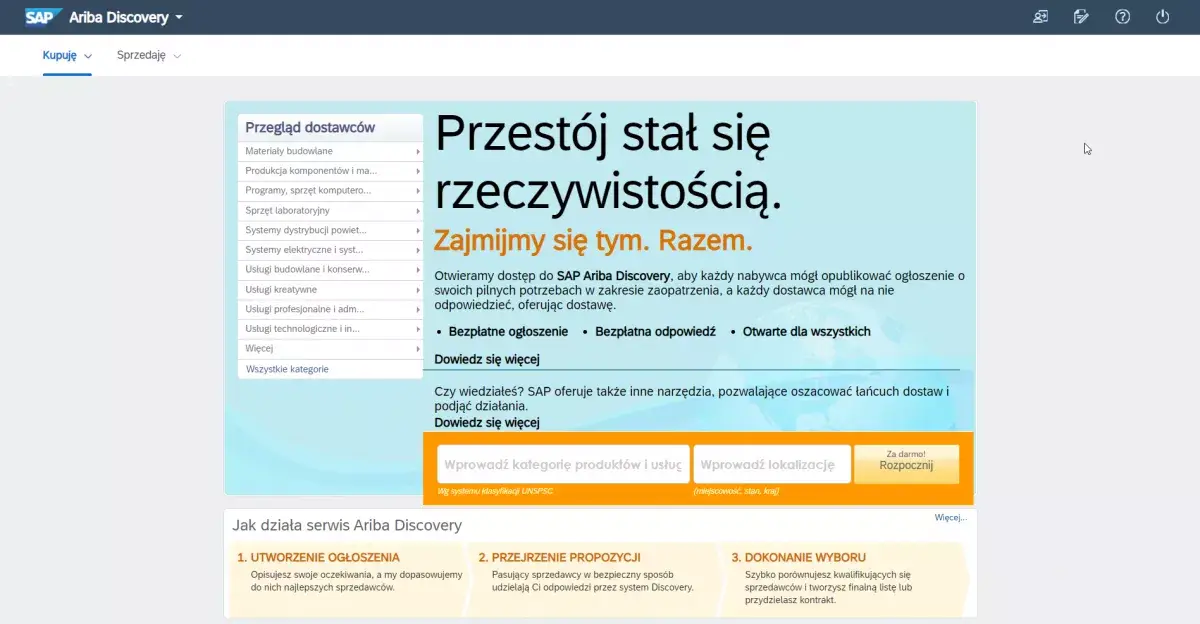Click the Otwarte dla wszystkich bullet text

coord(806,331)
